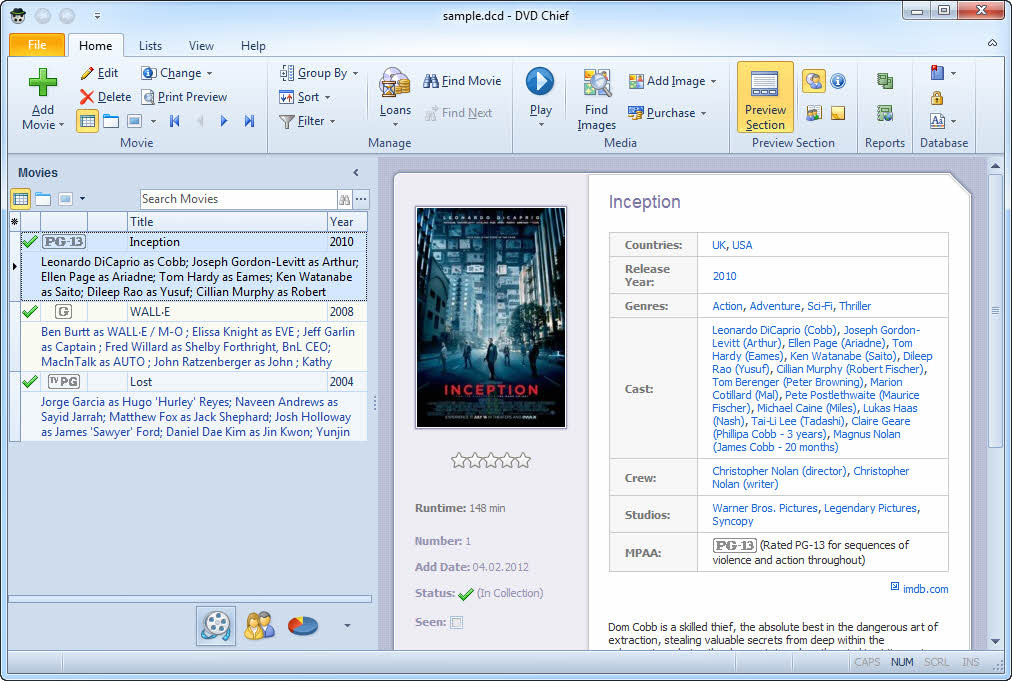
Task: Click the five-star rating control
Action: click(x=491, y=460)
